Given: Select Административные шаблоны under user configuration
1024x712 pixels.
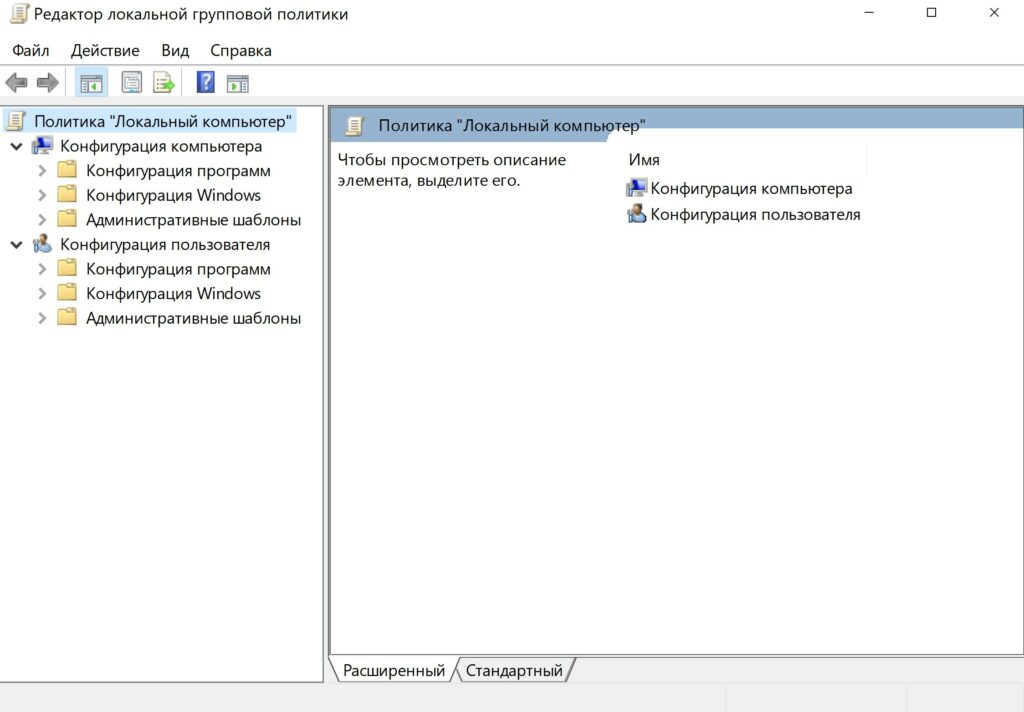Looking at the screenshot, I should (x=193, y=318).
